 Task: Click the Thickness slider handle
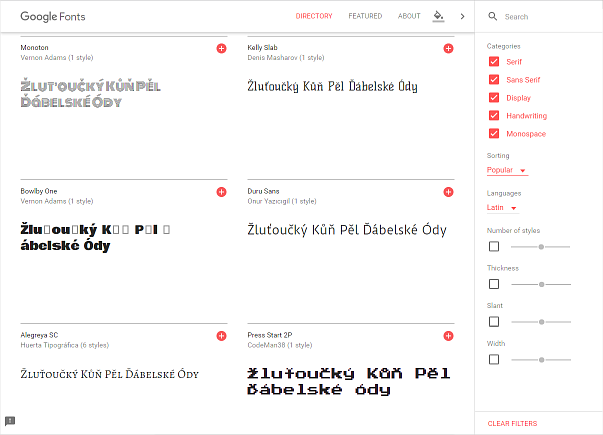pos(541,284)
